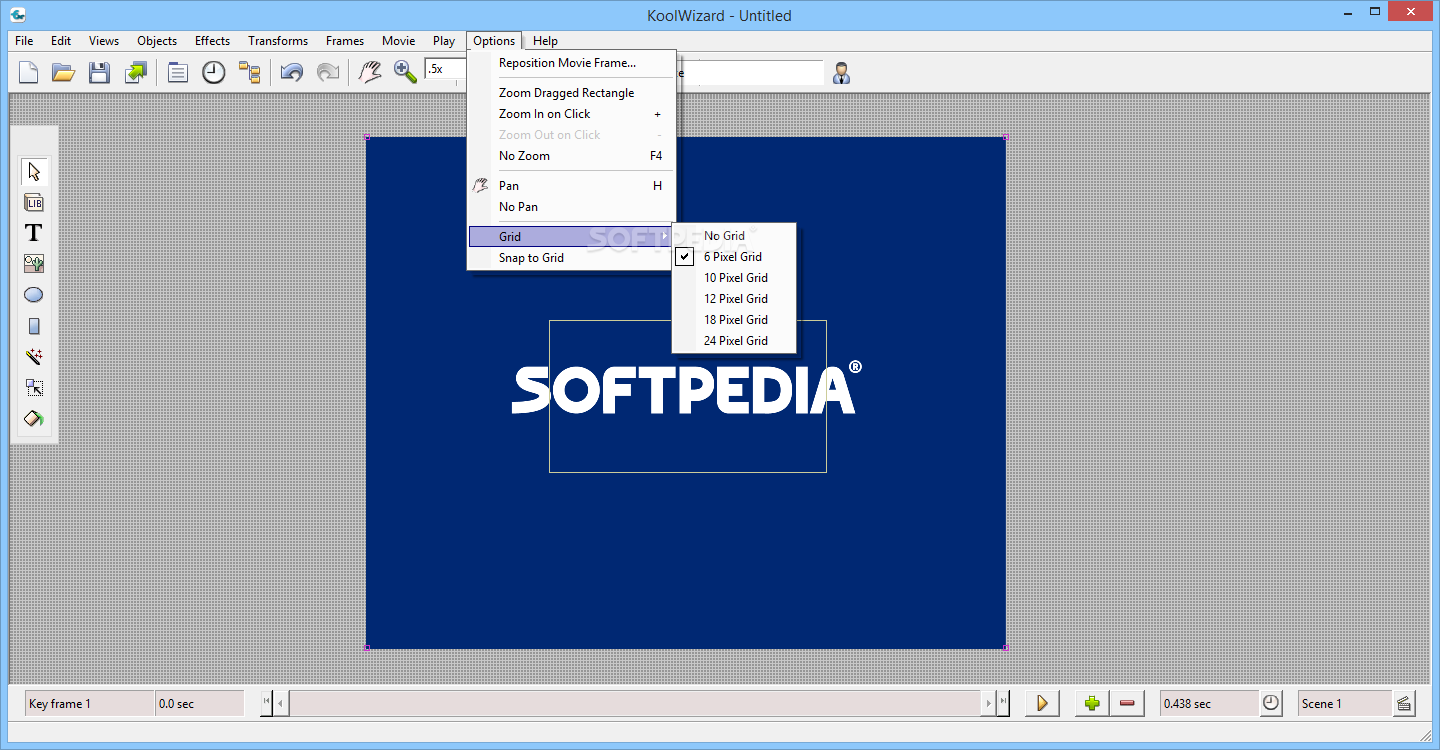The image size is (1440, 750).
Task: Open the scene clapperboard icon
Action: tap(1405, 703)
